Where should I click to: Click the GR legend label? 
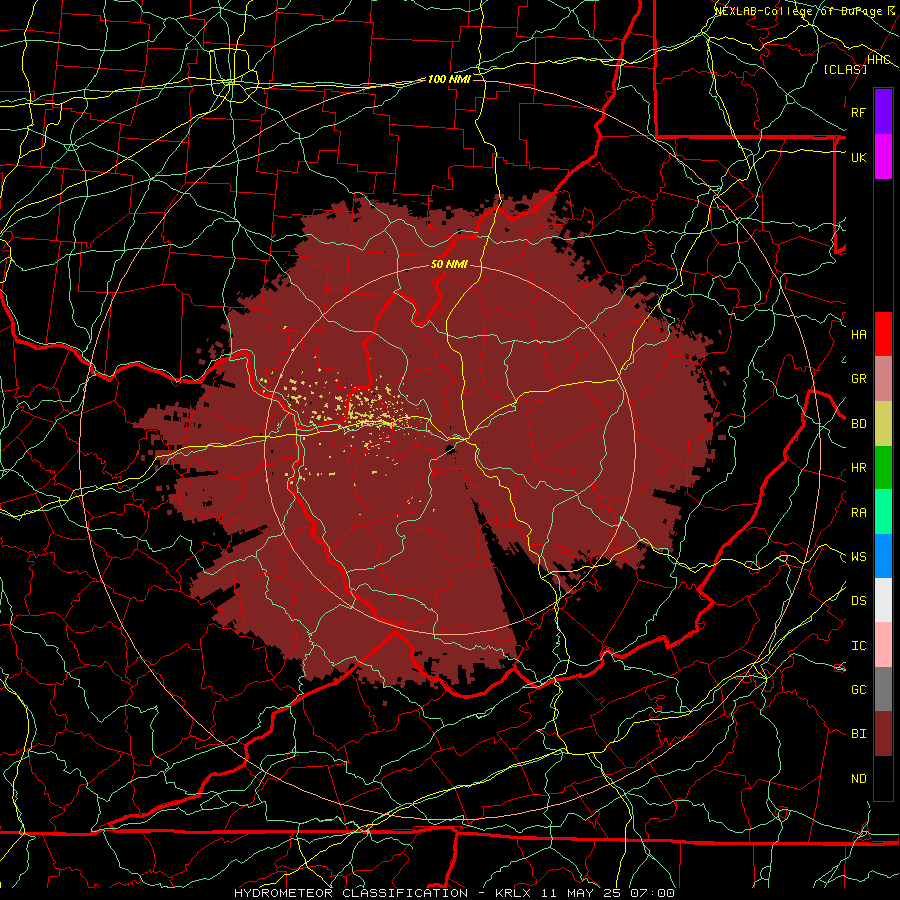click(x=858, y=379)
